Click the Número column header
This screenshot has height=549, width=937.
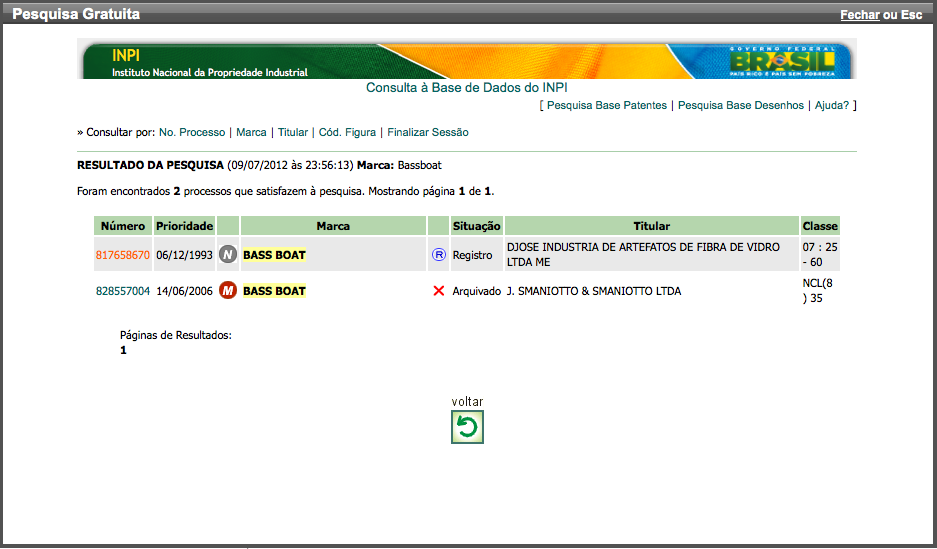click(x=123, y=226)
